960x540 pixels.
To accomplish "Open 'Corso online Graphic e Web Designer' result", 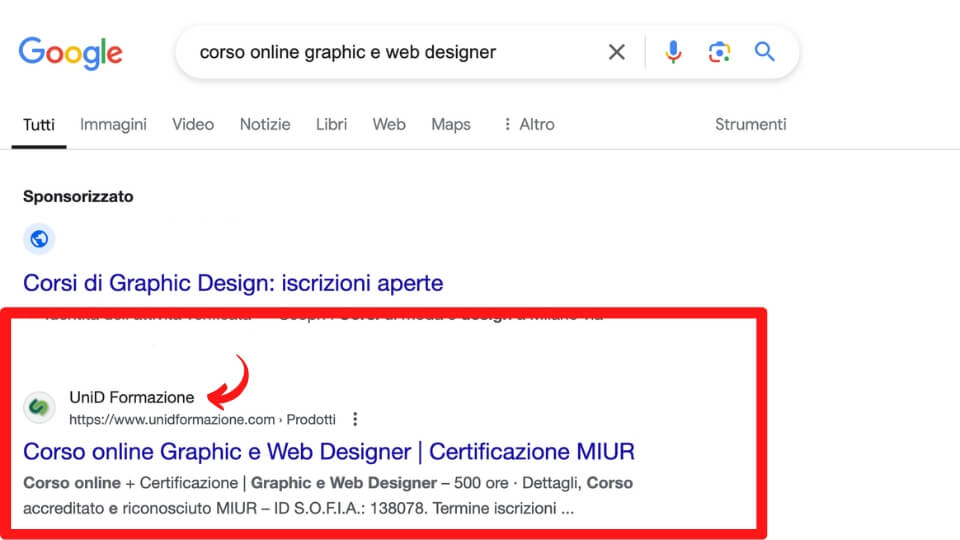I will pyautogui.click(x=329, y=452).
